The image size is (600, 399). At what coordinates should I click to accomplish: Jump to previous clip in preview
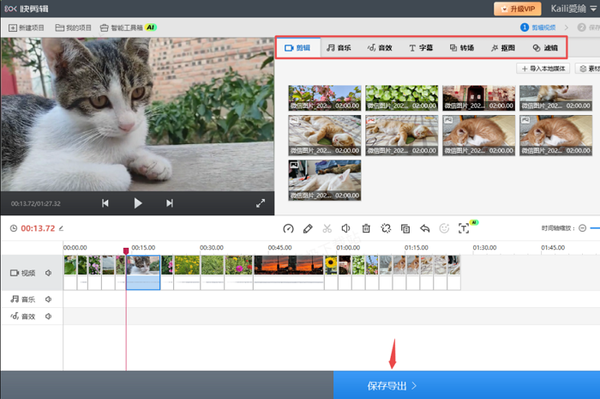point(105,203)
